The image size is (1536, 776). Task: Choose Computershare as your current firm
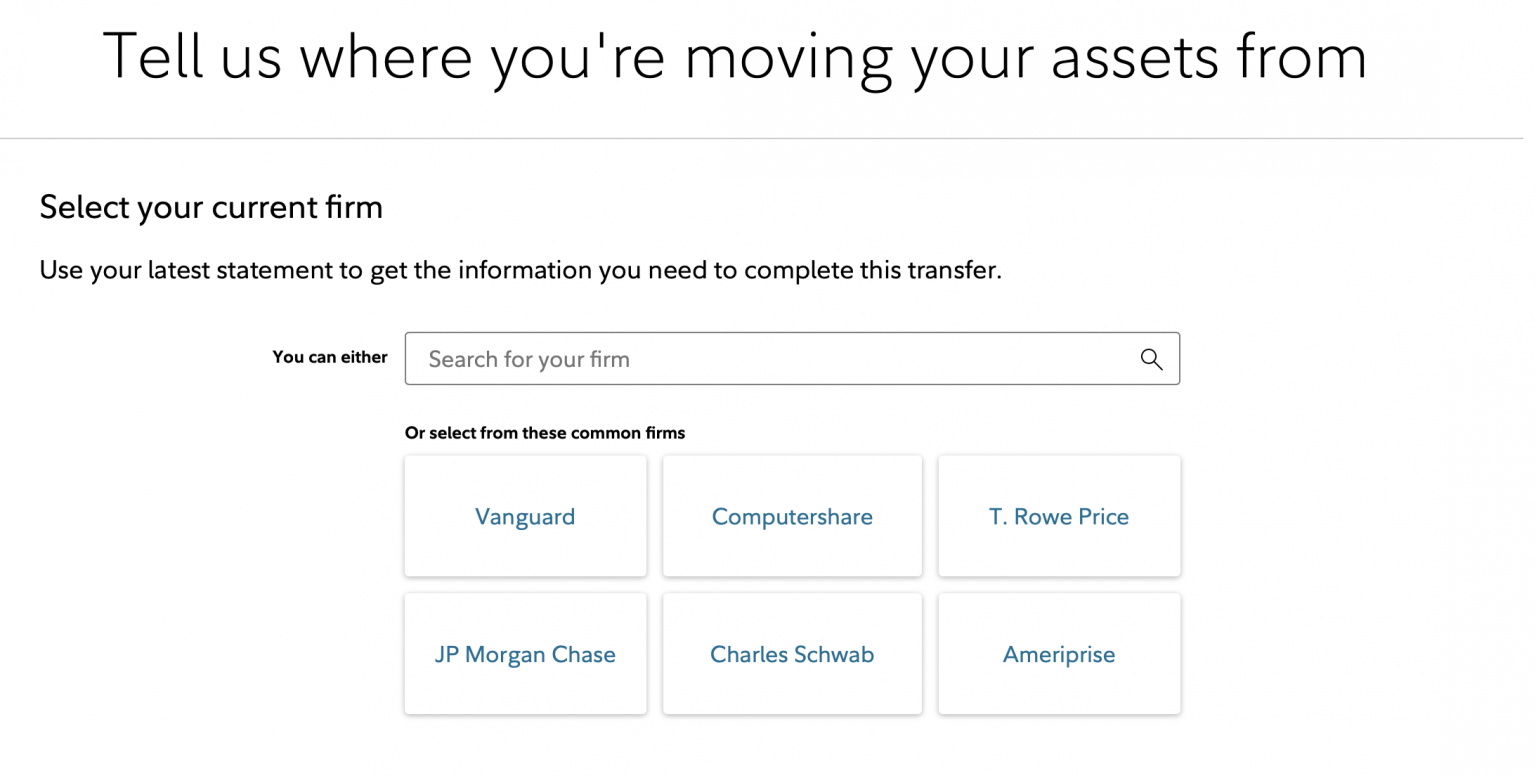(x=792, y=516)
